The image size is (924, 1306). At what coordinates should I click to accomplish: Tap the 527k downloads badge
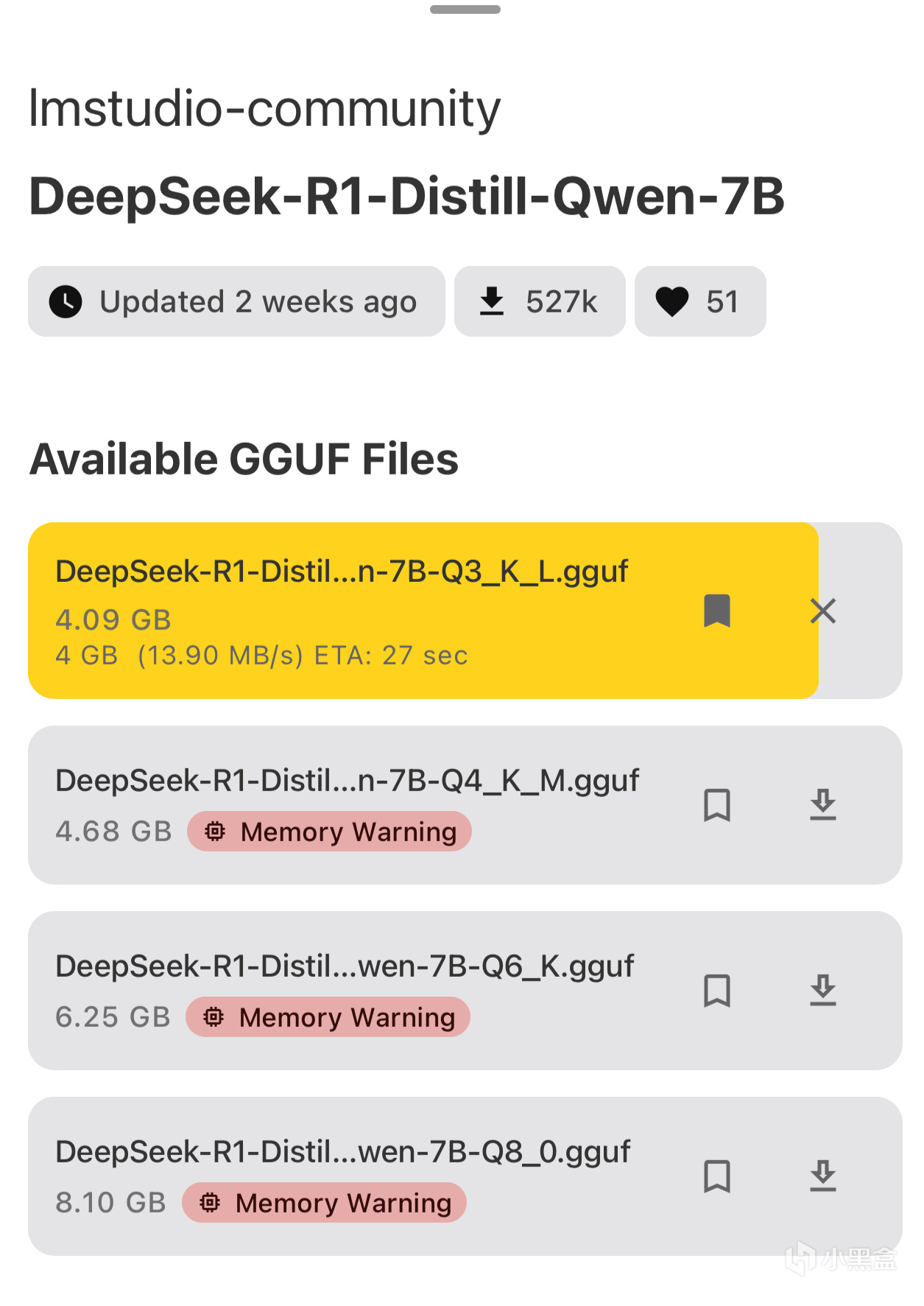[x=539, y=301]
